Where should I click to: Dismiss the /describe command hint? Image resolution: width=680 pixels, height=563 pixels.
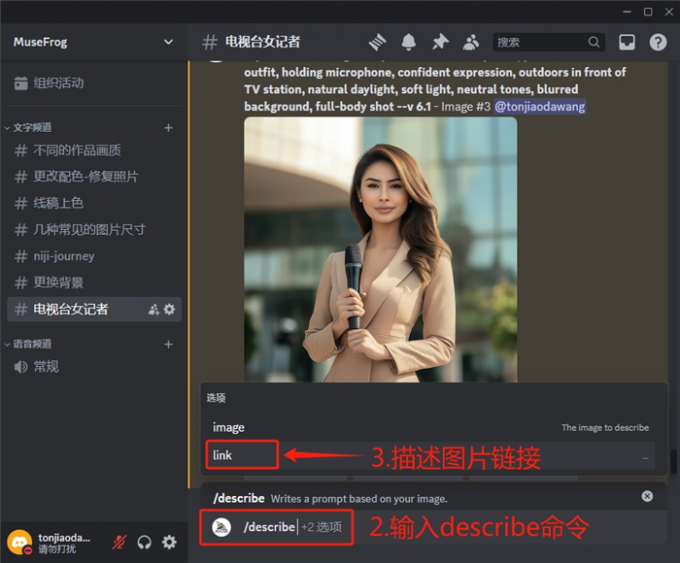coord(647,496)
